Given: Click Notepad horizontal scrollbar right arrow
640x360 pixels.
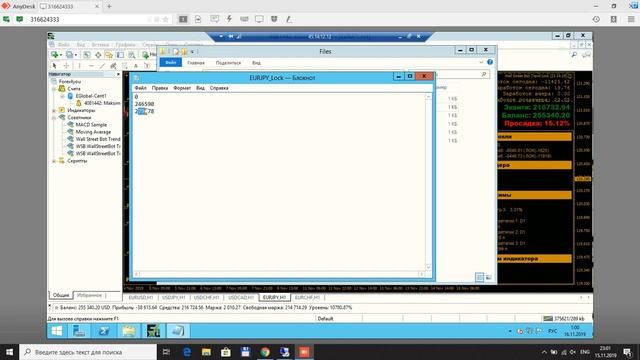Looking at the screenshot, I should click(421, 274).
